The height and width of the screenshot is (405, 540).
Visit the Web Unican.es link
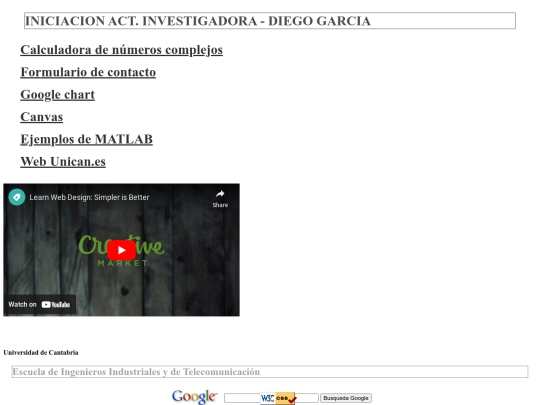pyautogui.click(x=63, y=162)
